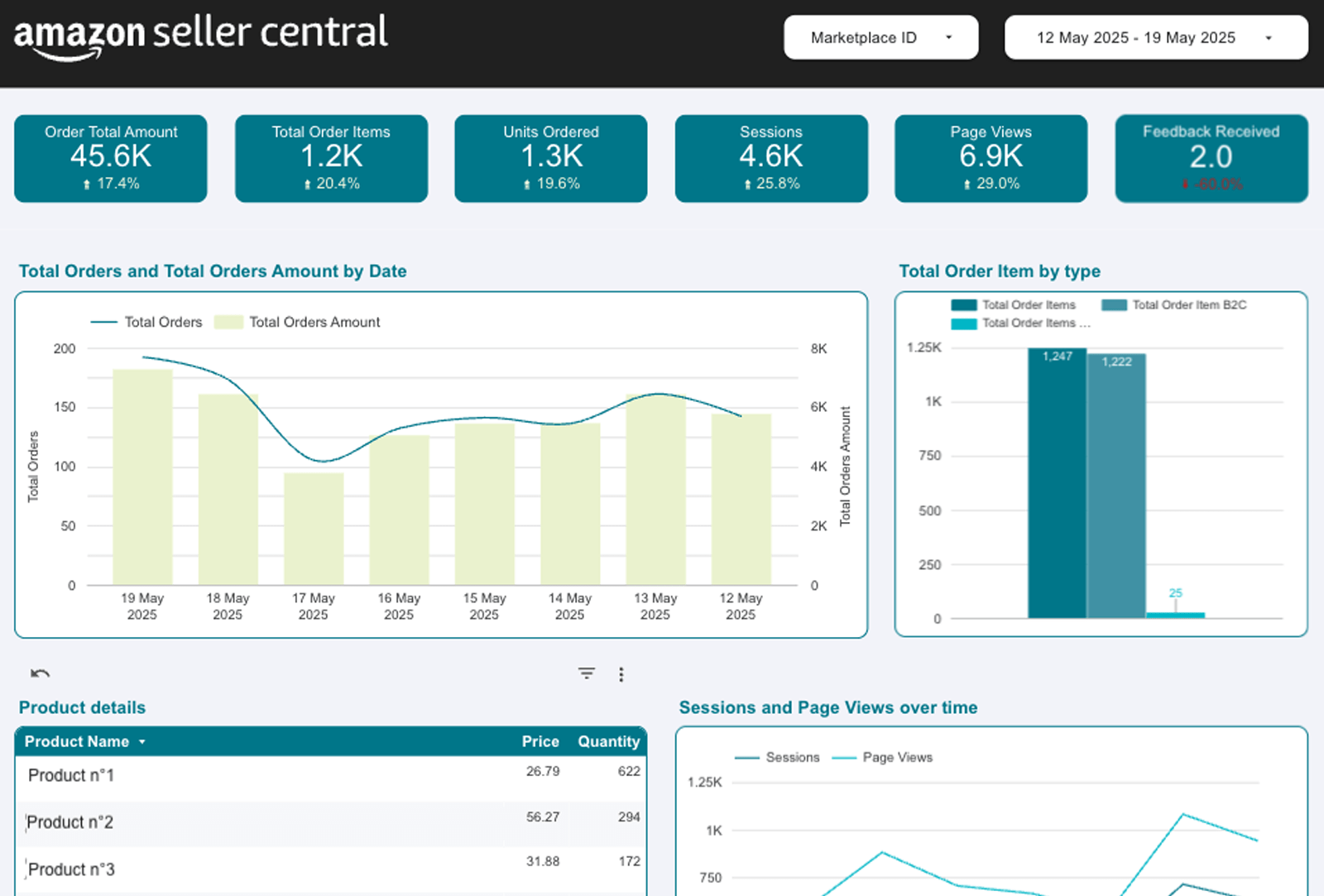Click the Product n°3 row name

click(71, 870)
